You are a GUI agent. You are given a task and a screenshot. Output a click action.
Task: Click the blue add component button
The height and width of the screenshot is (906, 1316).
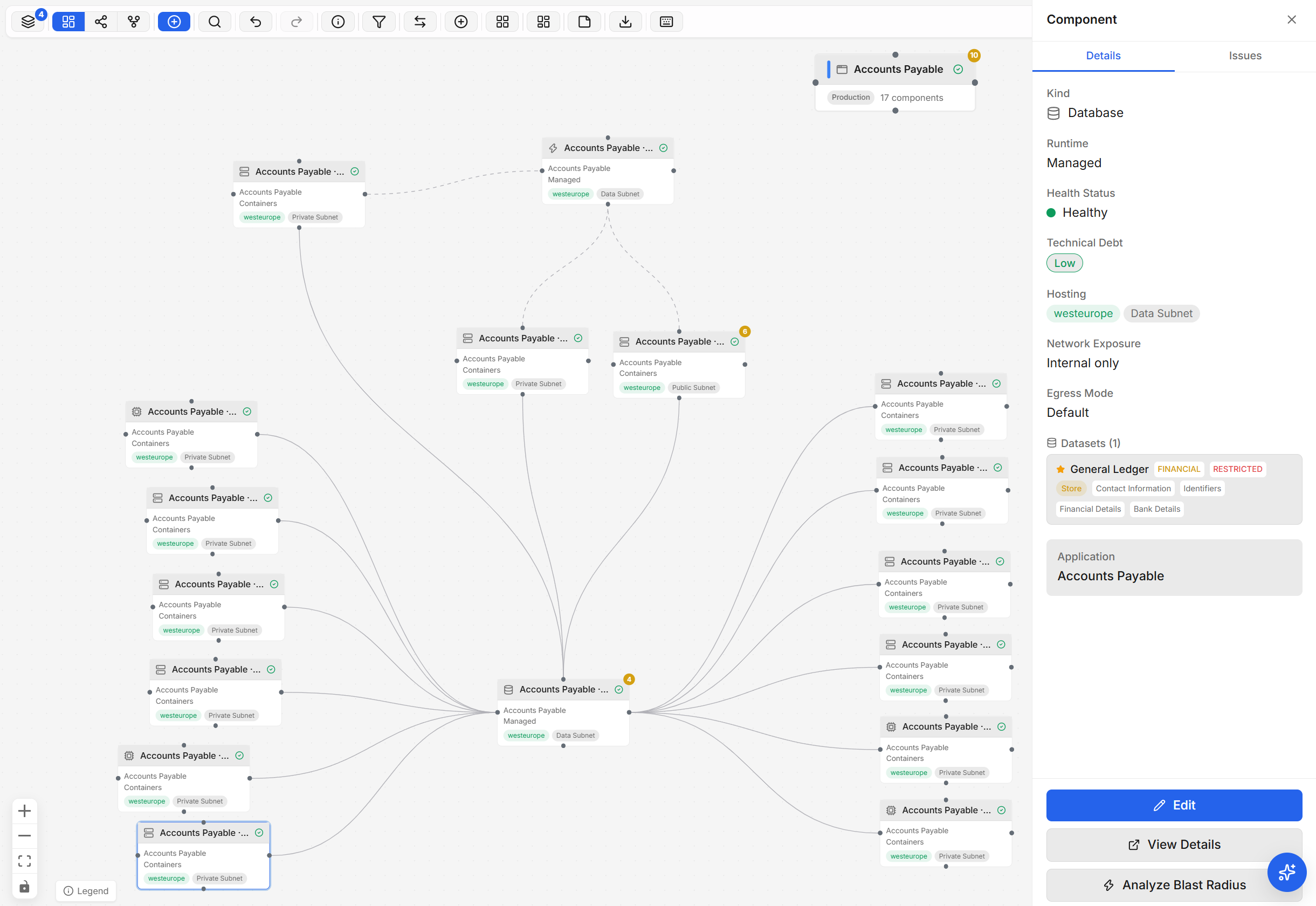(174, 22)
